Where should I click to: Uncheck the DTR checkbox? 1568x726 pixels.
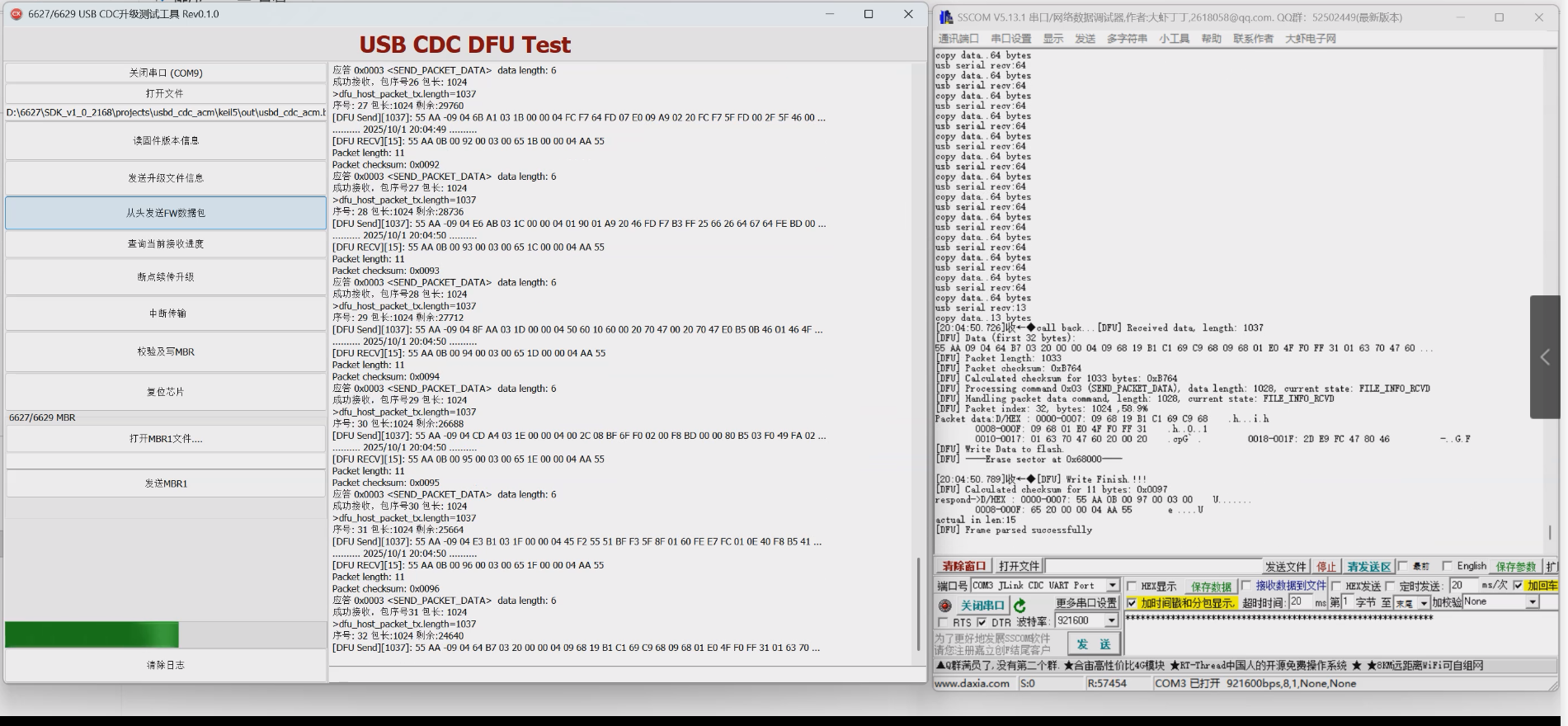[982, 622]
